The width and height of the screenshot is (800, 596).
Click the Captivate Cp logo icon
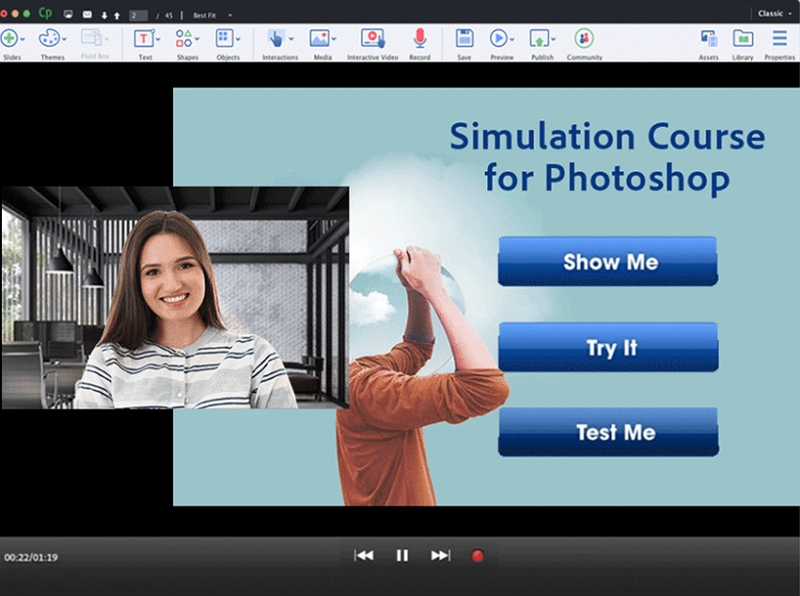tap(45, 13)
